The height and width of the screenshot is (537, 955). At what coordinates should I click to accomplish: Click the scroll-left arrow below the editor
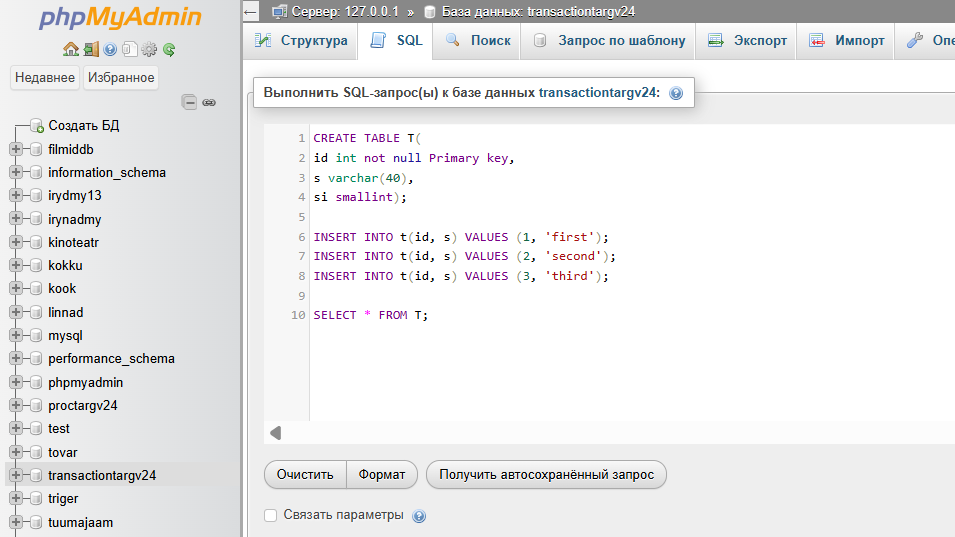(x=276, y=433)
